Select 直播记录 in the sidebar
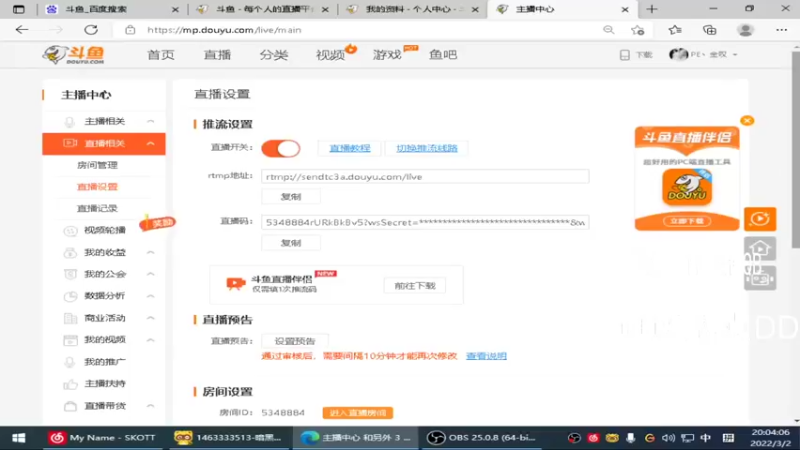Viewport: 800px width, 450px height. click(97, 208)
